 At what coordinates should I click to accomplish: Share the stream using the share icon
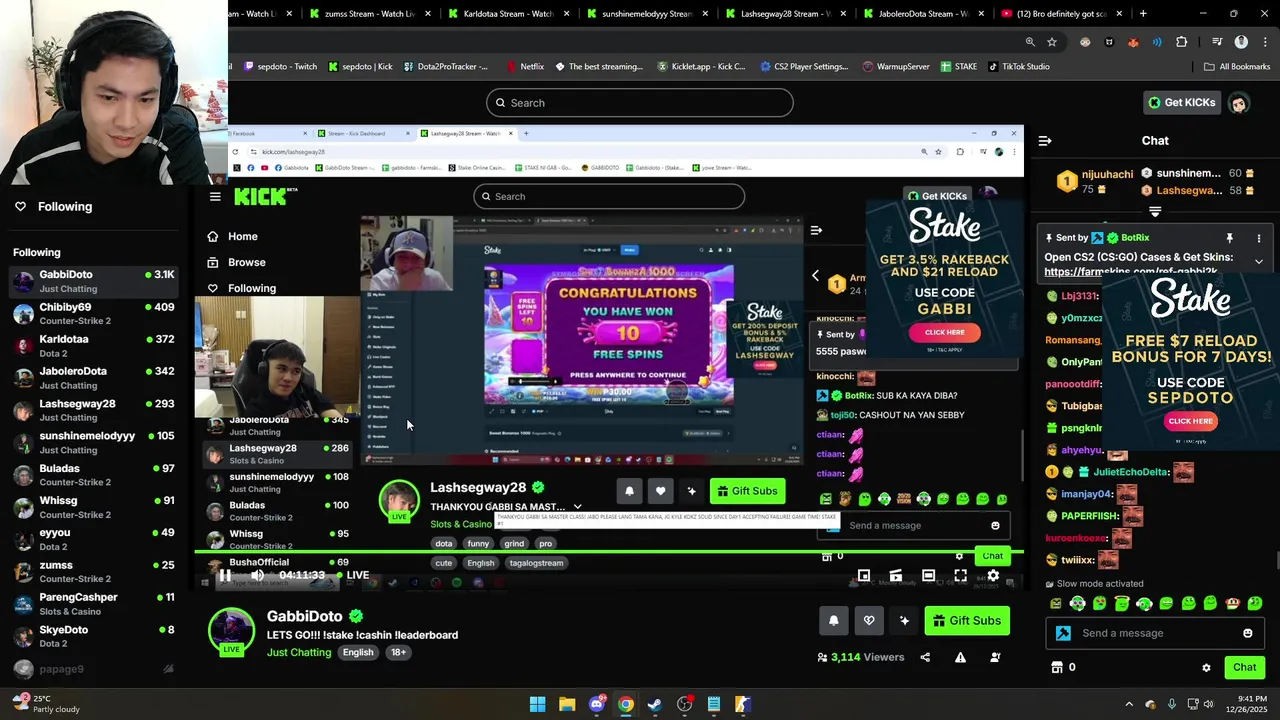coord(925,657)
